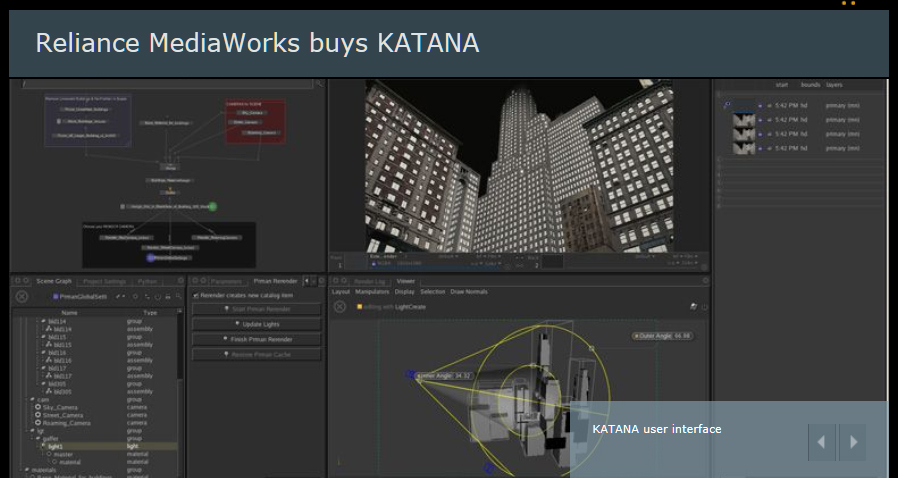
Task: Open the Render Log tab
Action: coord(370,282)
